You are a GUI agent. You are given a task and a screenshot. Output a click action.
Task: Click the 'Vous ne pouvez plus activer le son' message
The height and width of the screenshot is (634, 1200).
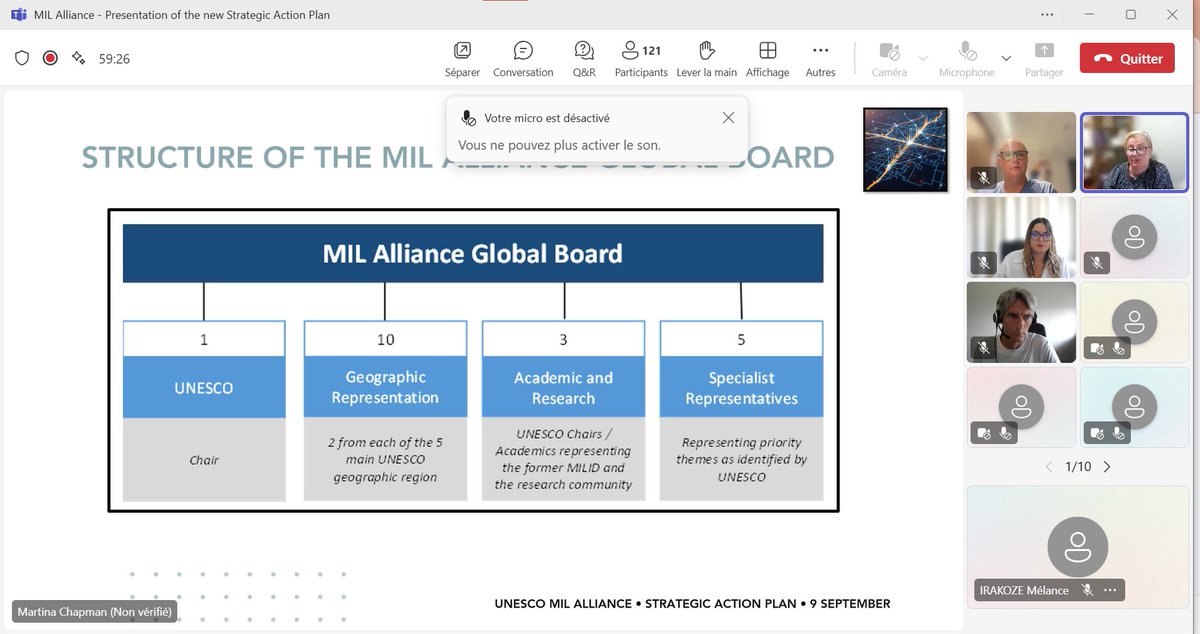(x=559, y=145)
